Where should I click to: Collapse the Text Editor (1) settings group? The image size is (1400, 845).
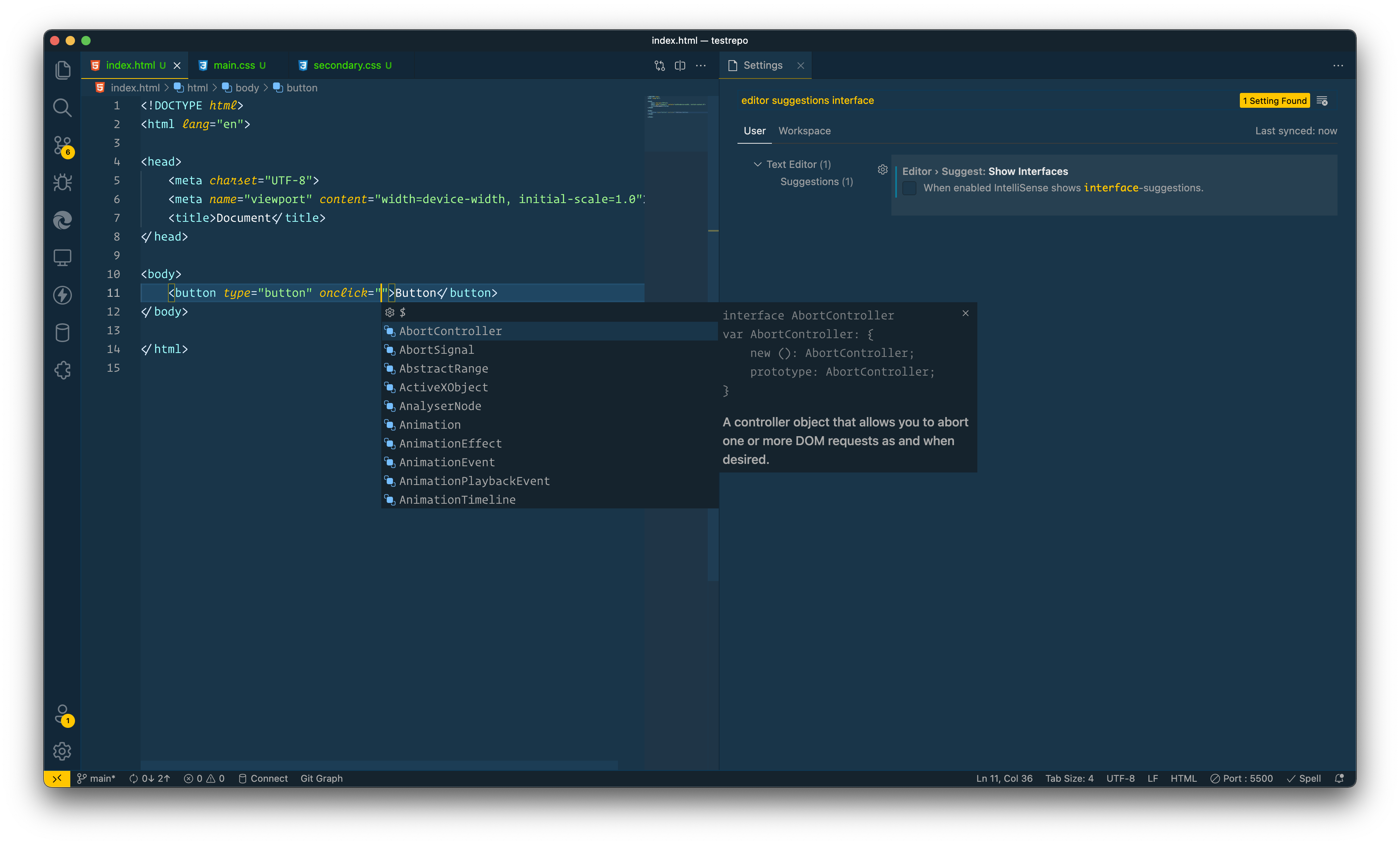(x=757, y=164)
